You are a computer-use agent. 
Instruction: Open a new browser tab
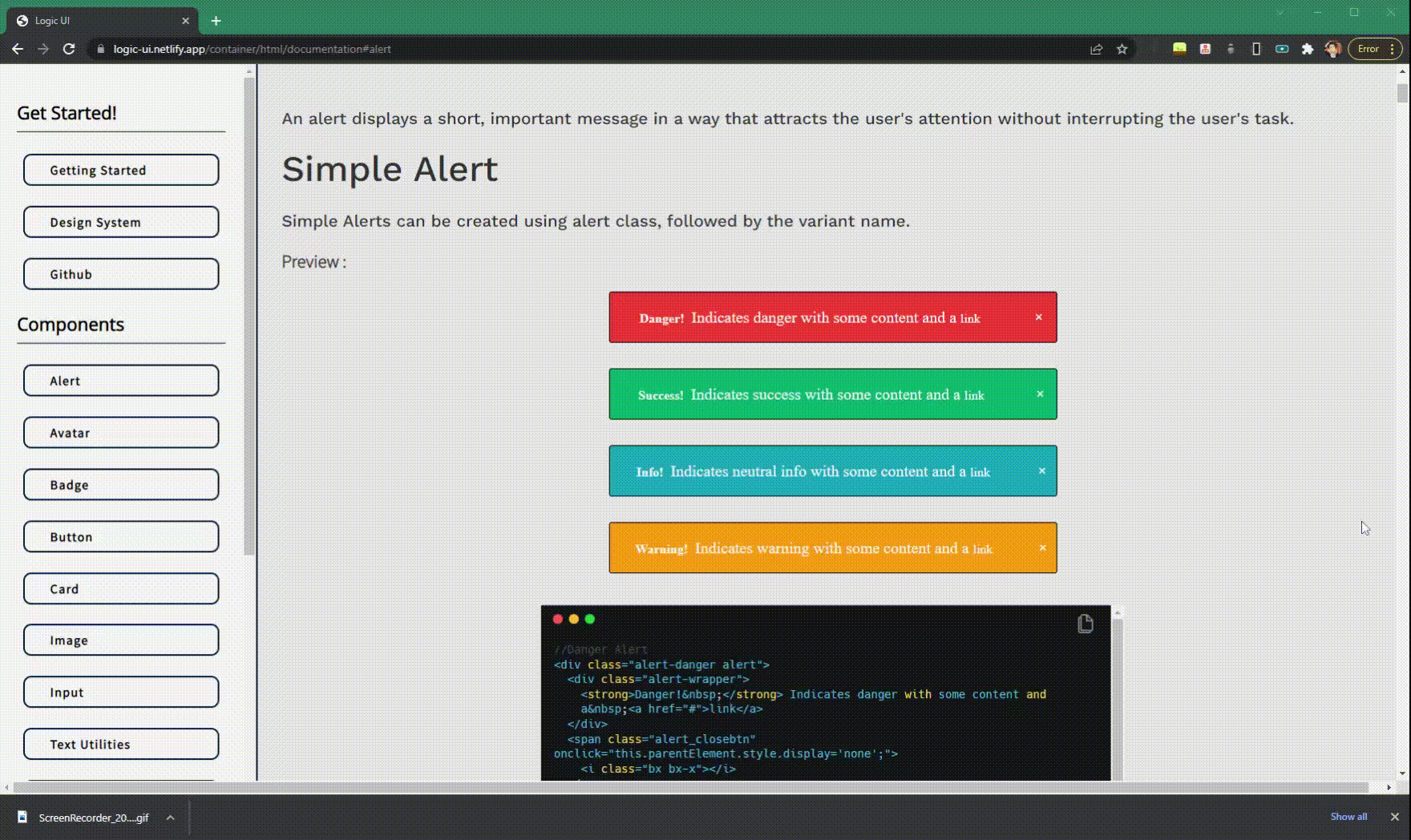point(215,21)
